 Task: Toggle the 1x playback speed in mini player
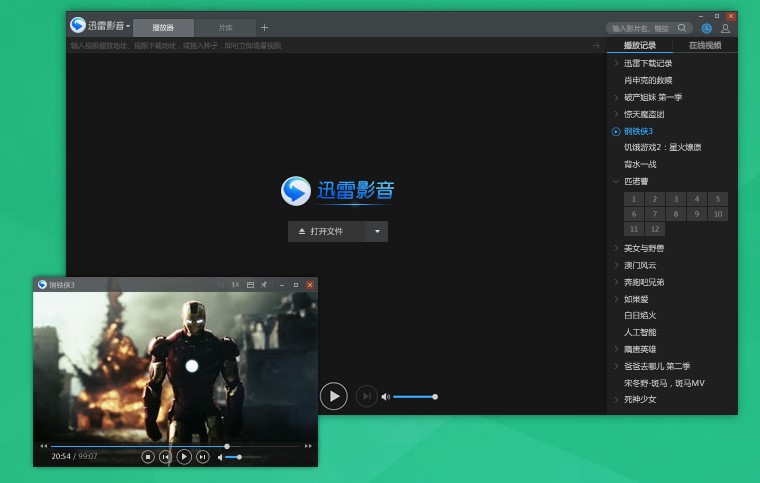235,285
